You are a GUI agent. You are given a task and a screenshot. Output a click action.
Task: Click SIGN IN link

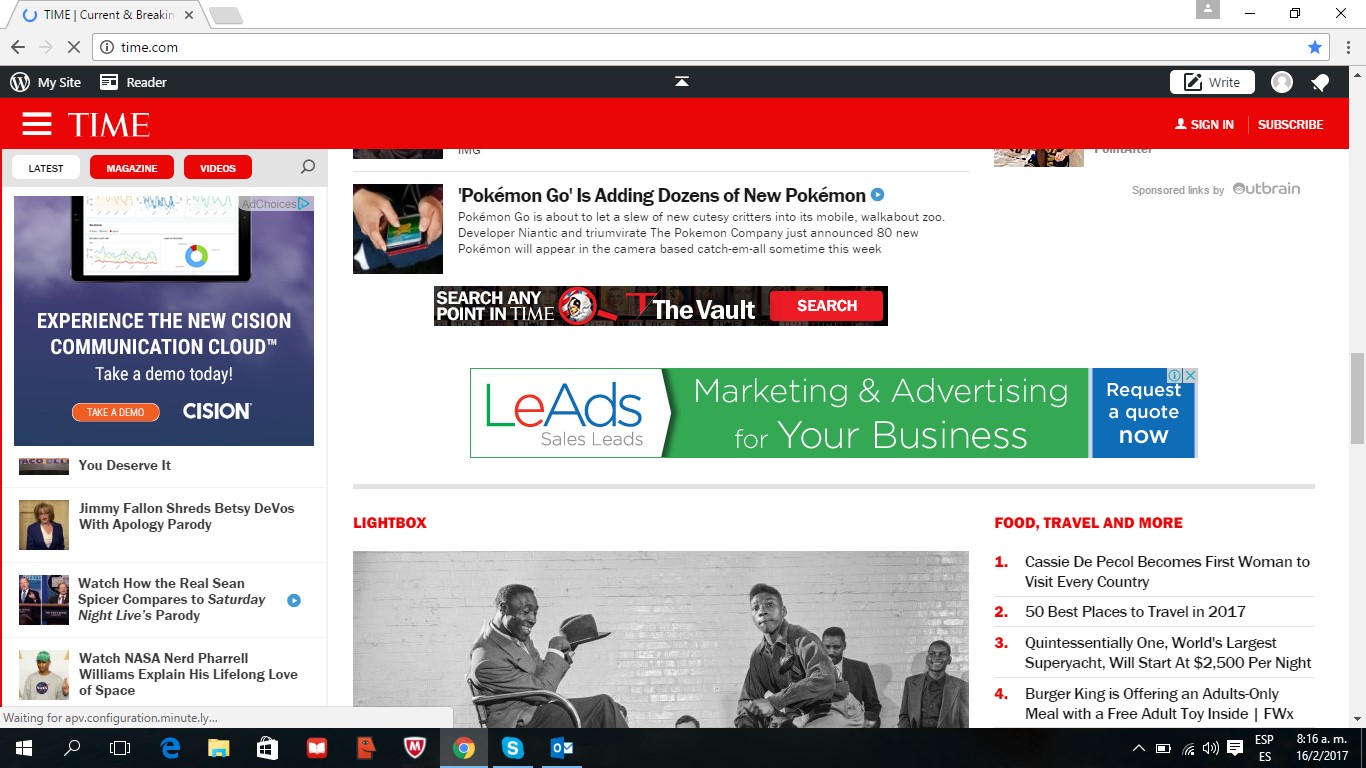tap(1205, 125)
